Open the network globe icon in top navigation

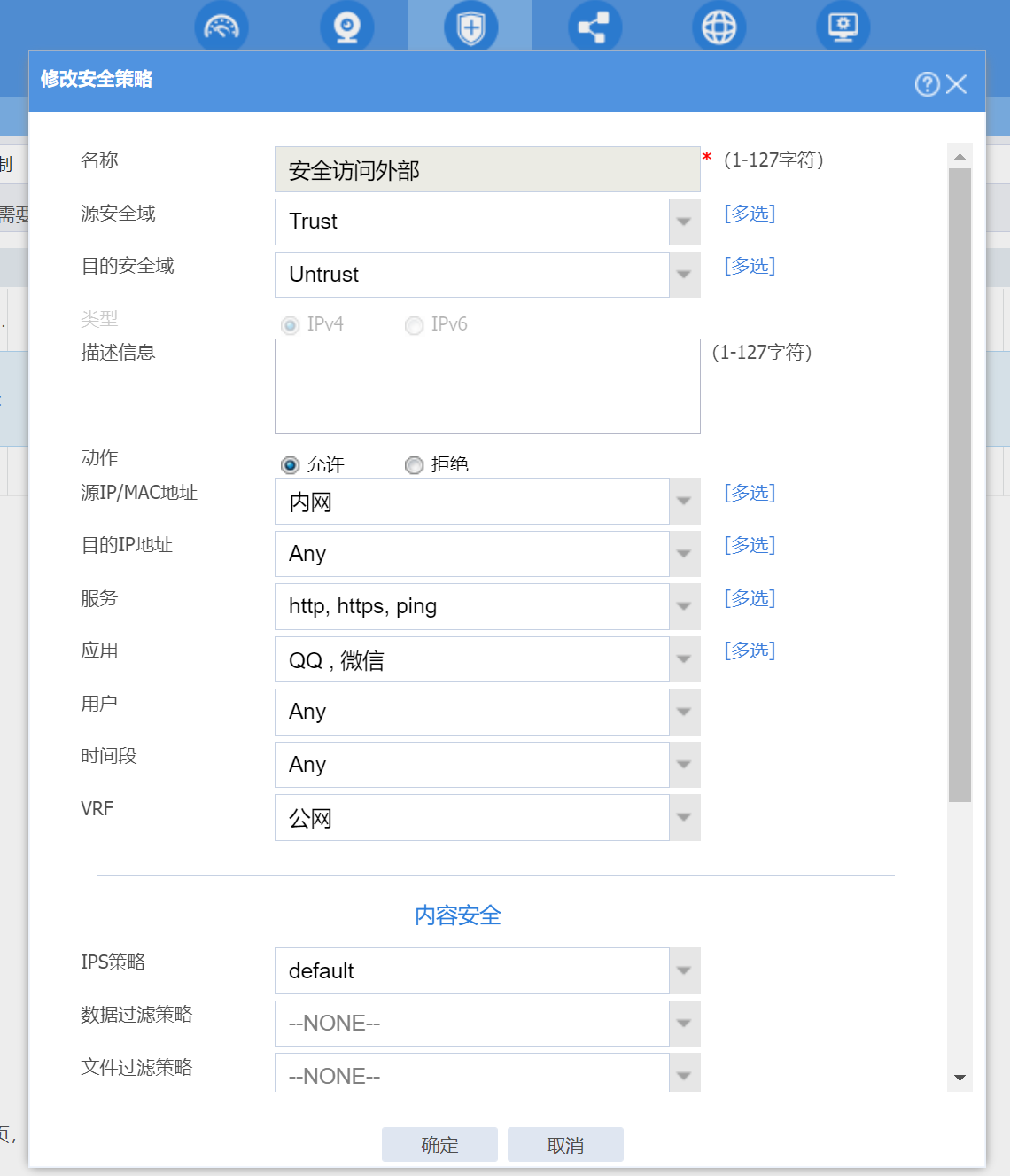[x=719, y=27]
